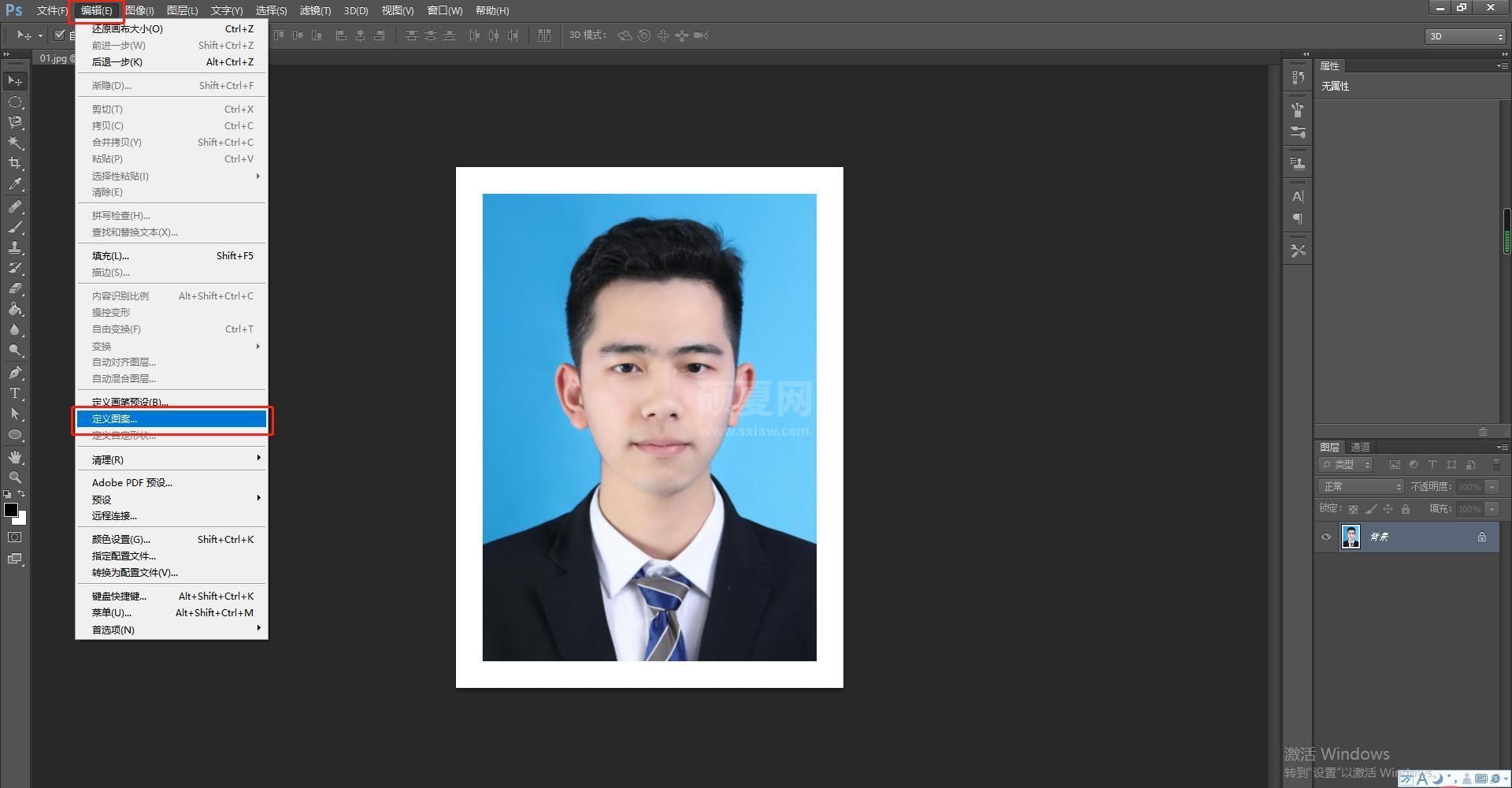Choose 填充(L) from Edit menu

click(172, 256)
